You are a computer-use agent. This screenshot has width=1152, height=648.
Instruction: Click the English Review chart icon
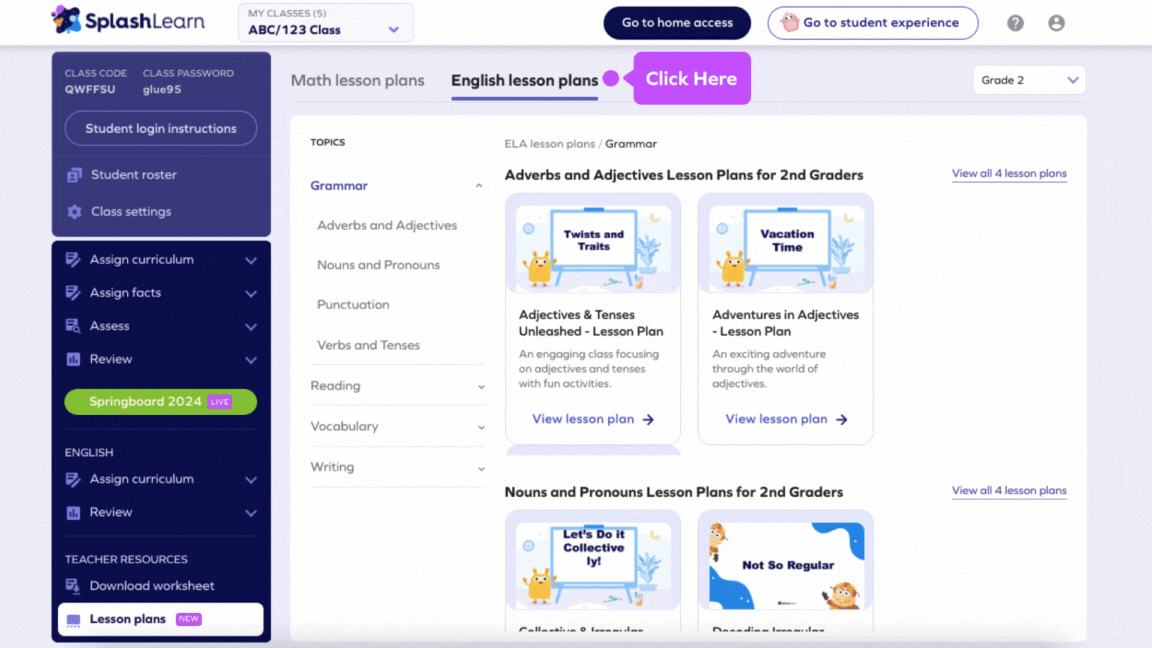[73, 512]
